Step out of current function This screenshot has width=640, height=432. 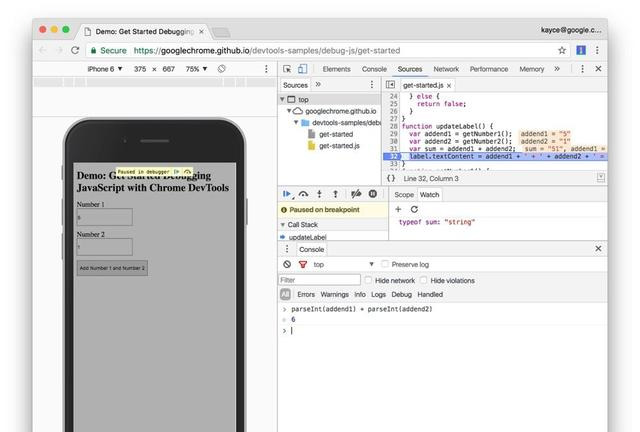335,194
